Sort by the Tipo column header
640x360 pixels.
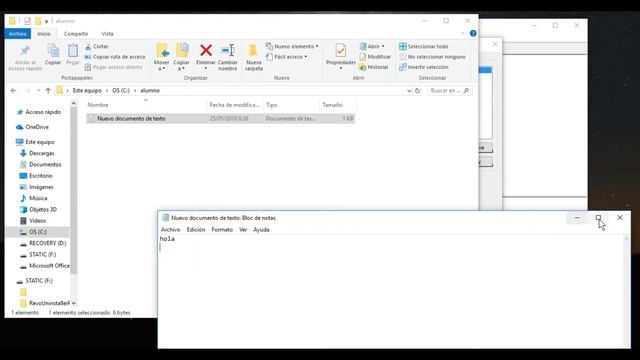click(x=291, y=105)
